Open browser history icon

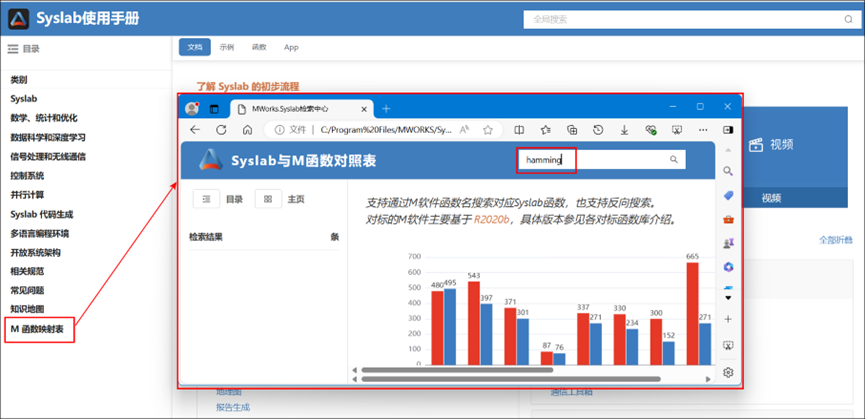(598, 130)
